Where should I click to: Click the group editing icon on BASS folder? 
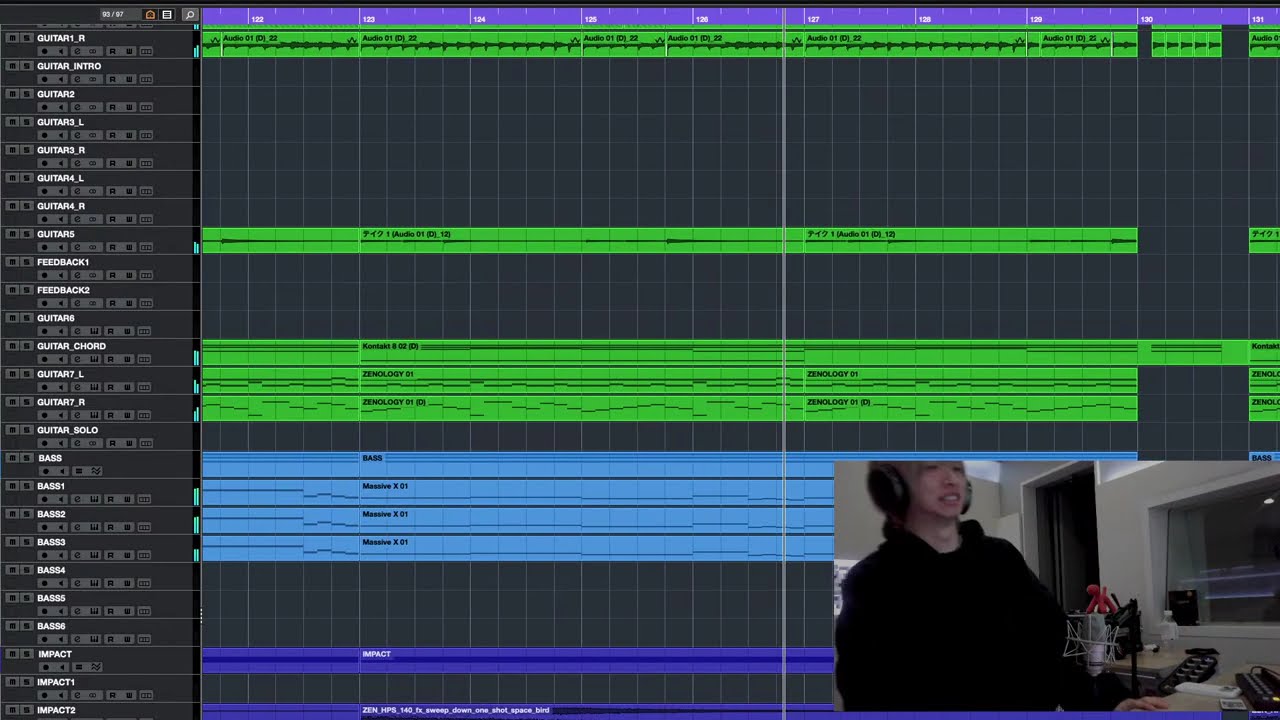pyautogui.click(x=79, y=471)
